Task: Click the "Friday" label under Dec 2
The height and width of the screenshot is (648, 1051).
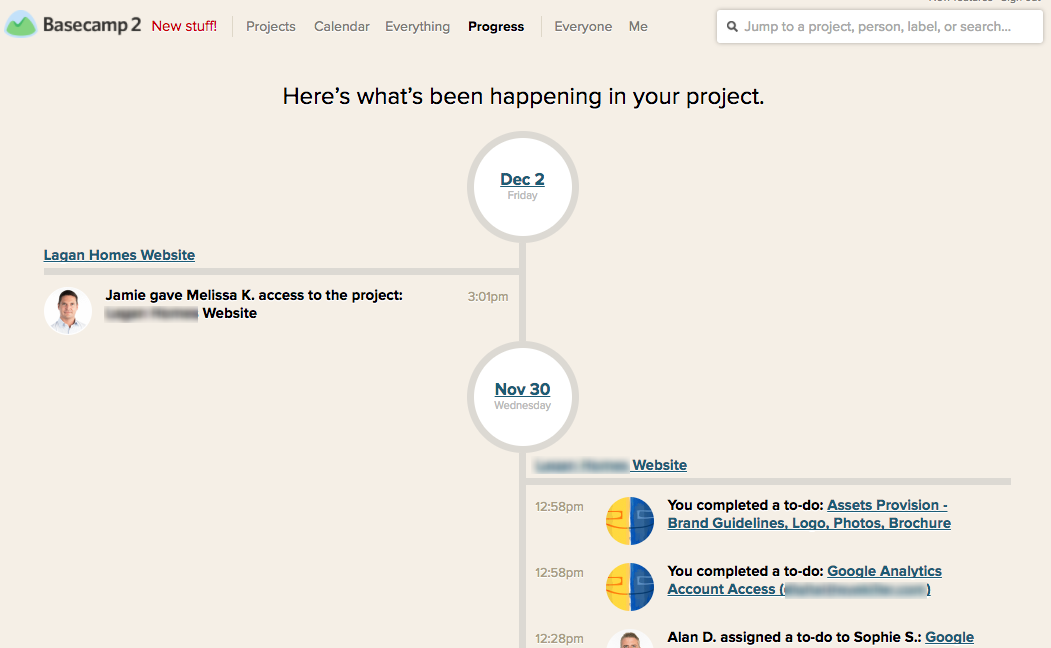Action: coord(522,196)
